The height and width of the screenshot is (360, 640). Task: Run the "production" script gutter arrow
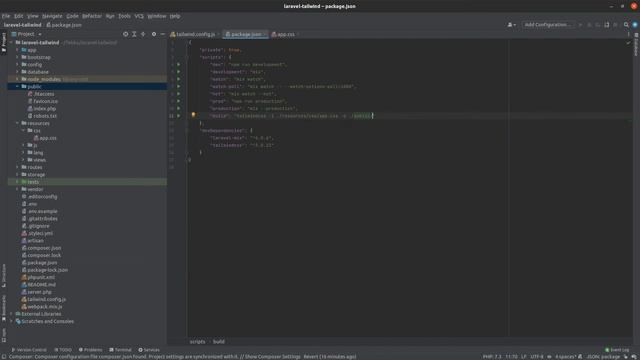pyautogui.click(x=178, y=109)
